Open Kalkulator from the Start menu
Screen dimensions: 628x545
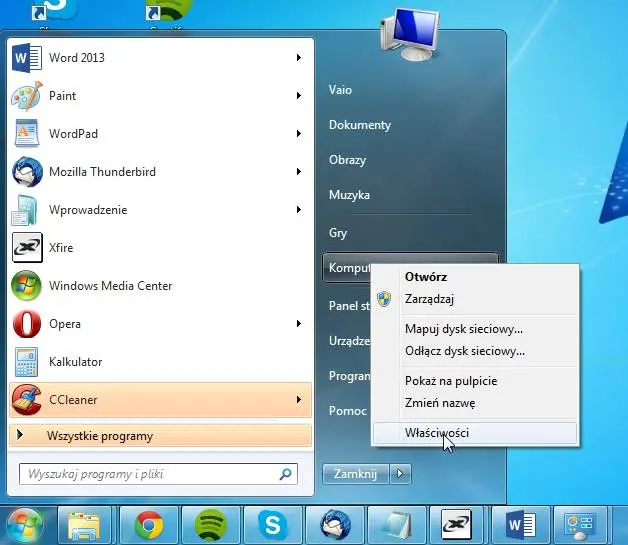coord(75,362)
